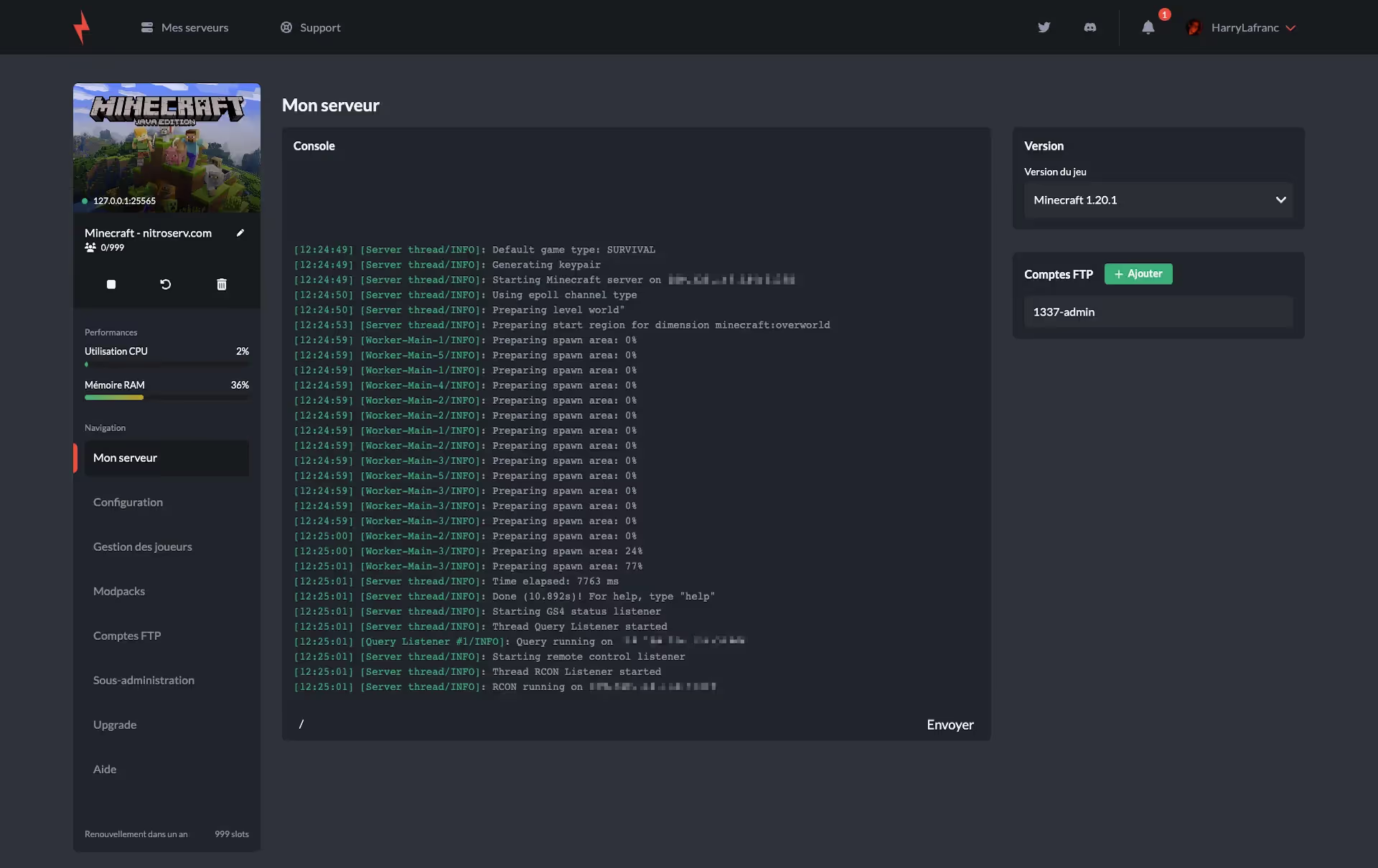1378x868 pixels.
Task: Click the Query running on log line
Action: pos(519,641)
